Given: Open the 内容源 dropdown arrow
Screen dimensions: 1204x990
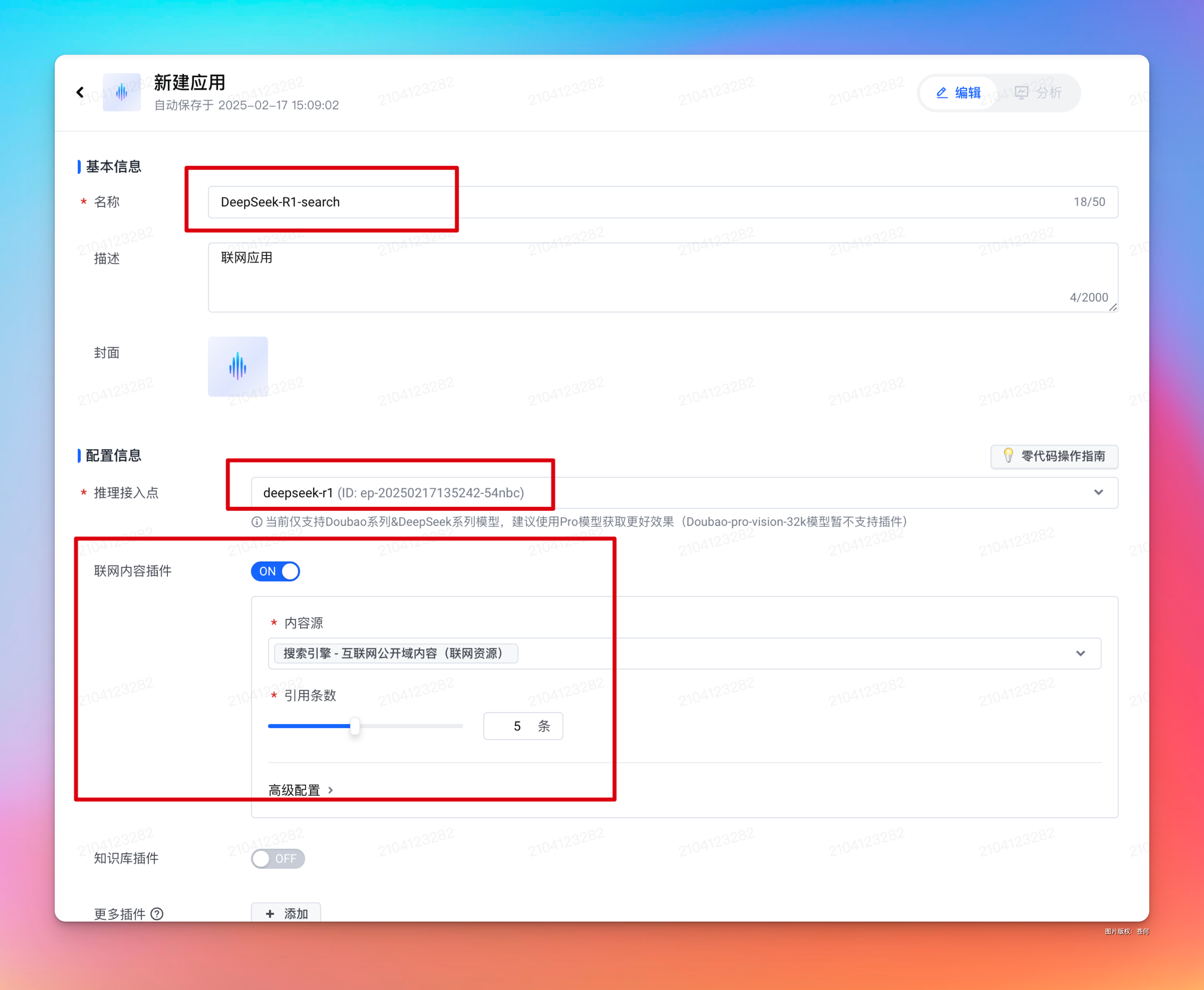Looking at the screenshot, I should [1080, 653].
